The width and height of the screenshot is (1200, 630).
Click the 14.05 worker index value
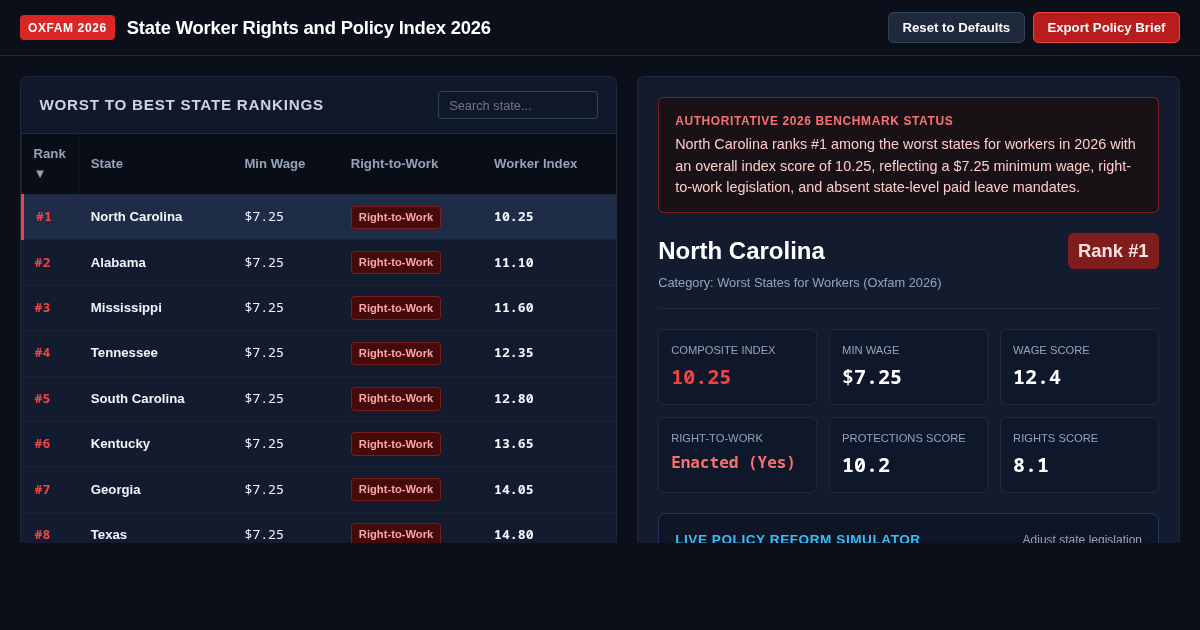(x=514, y=490)
